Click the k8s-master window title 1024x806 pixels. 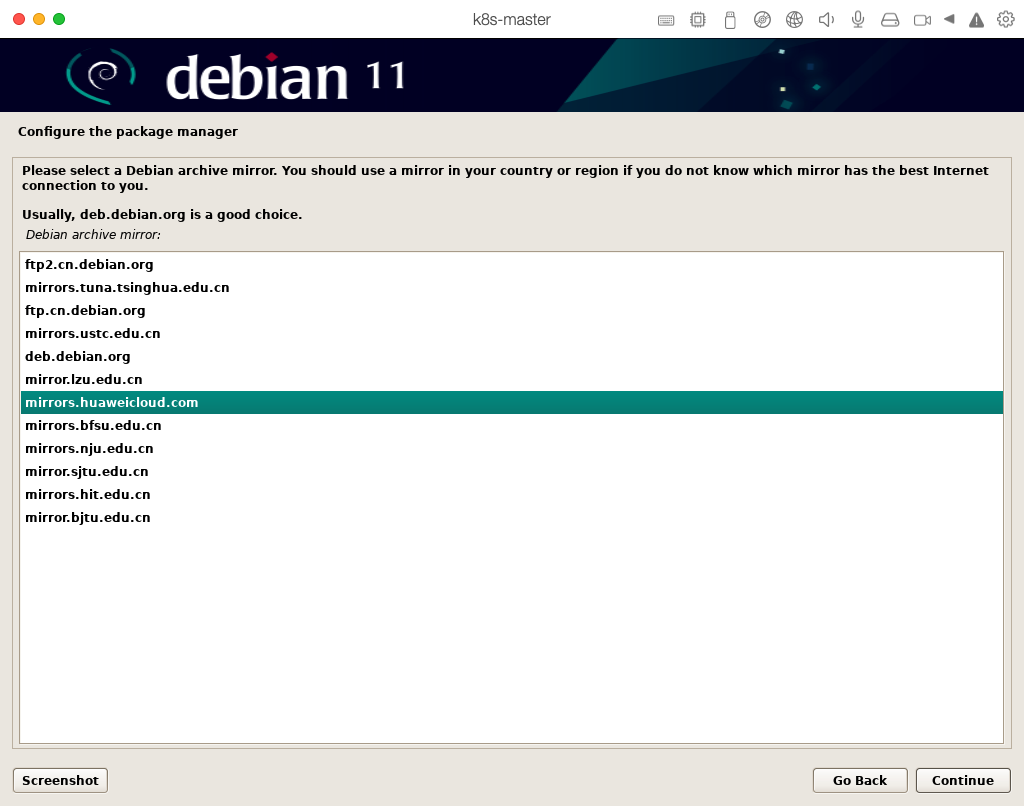[511, 20]
